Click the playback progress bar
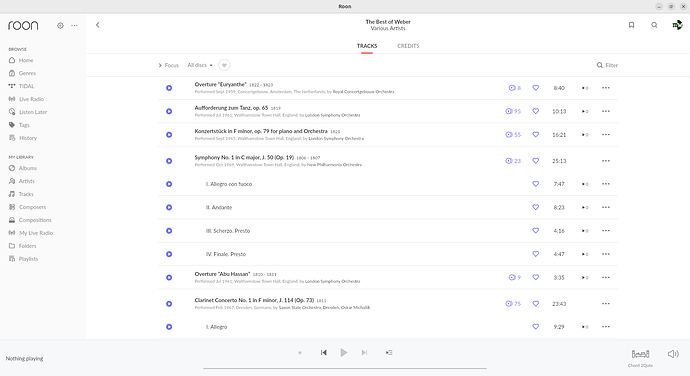The height and width of the screenshot is (376, 690). (x=345, y=368)
